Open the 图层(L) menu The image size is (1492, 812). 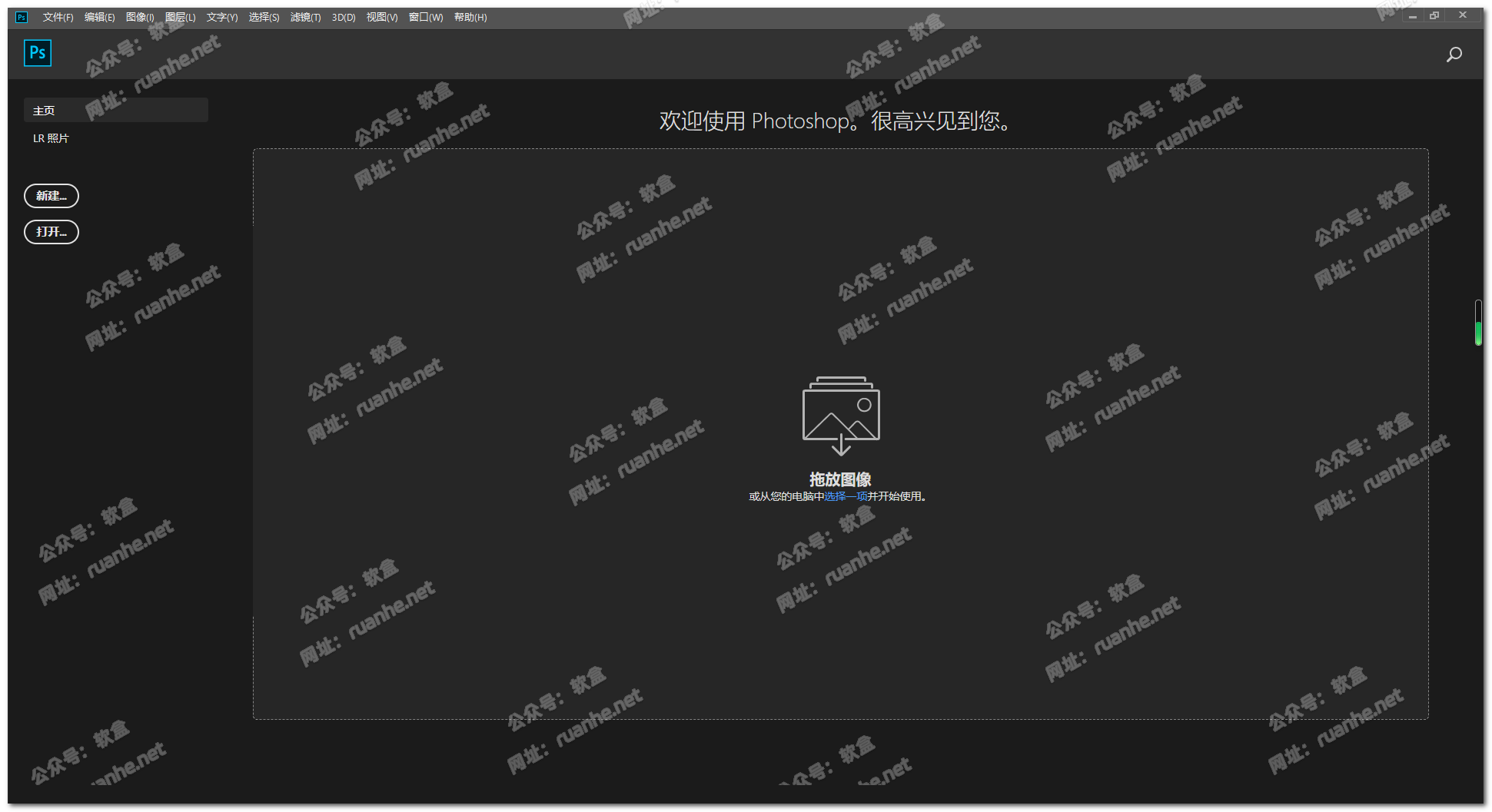click(181, 17)
